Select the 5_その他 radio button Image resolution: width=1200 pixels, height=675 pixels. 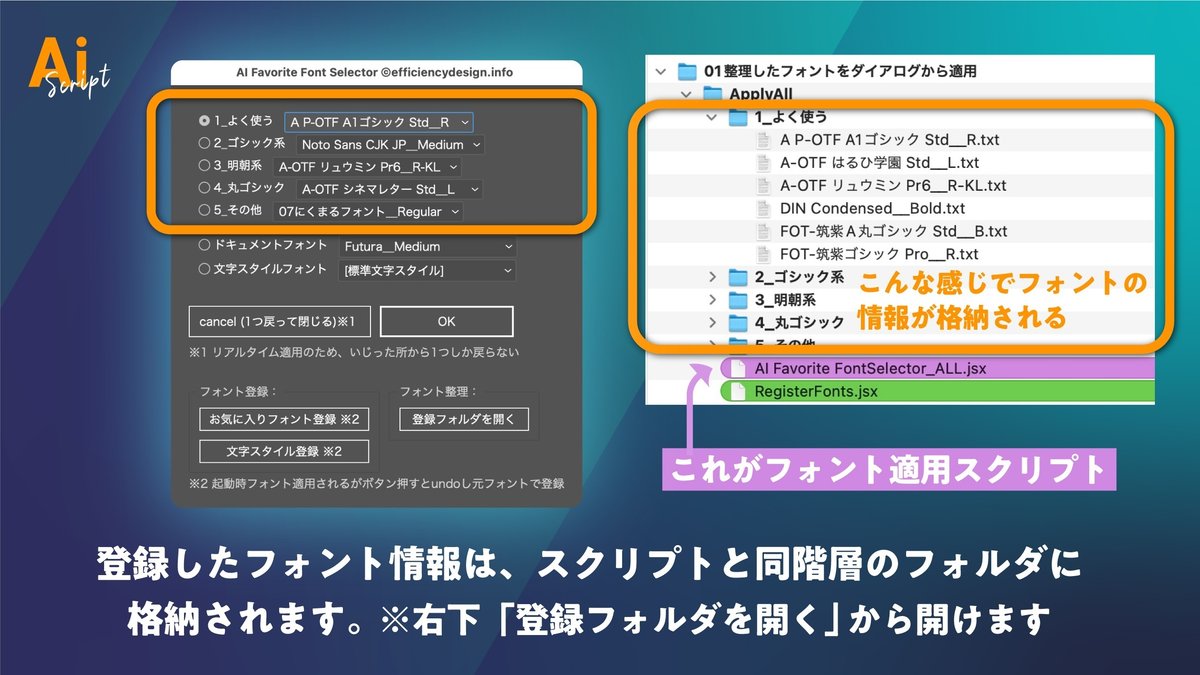point(204,211)
